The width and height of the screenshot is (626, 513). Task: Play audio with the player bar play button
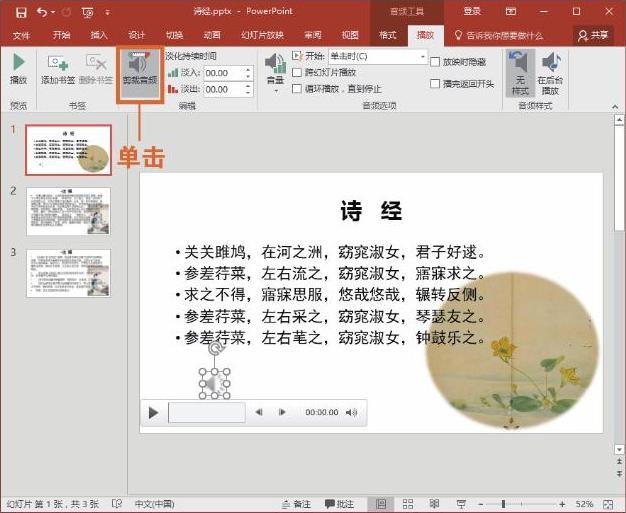[x=153, y=412]
